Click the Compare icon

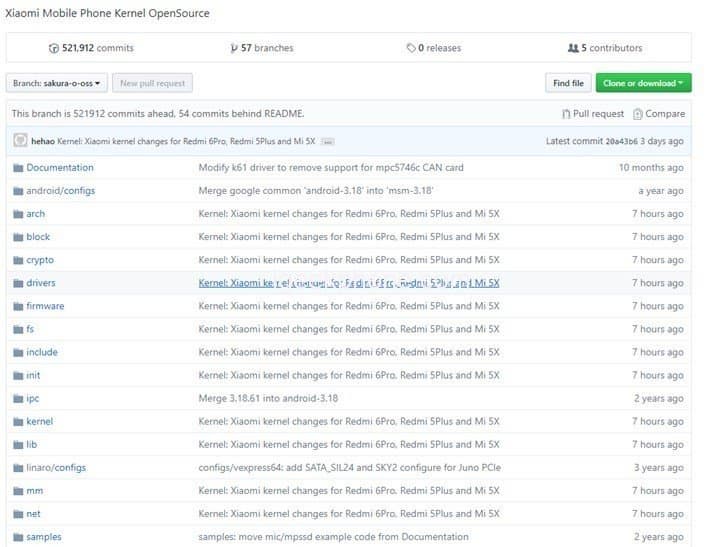637,114
